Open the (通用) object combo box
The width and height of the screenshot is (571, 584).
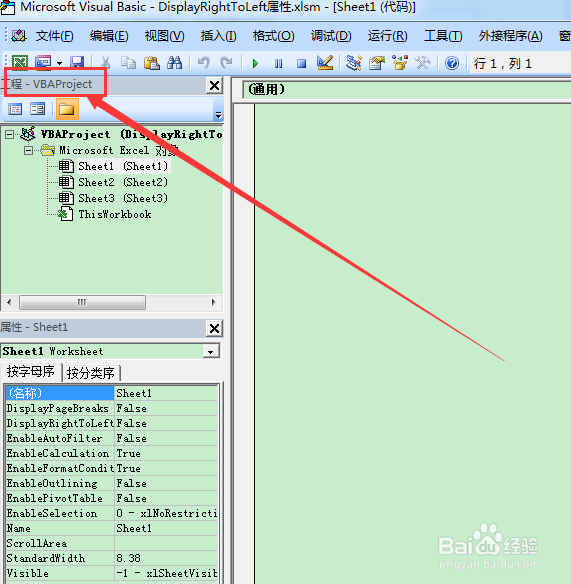[406, 90]
